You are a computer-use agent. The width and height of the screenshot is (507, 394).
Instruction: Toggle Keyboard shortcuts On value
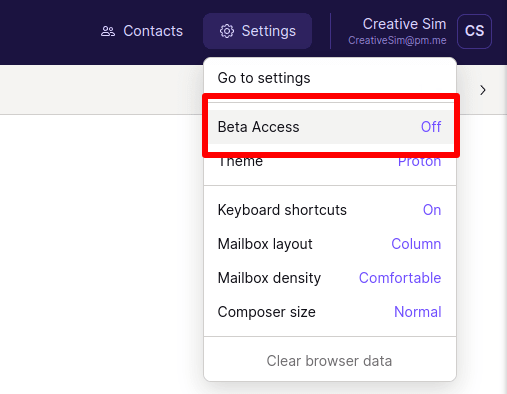click(x=432, y=210)
